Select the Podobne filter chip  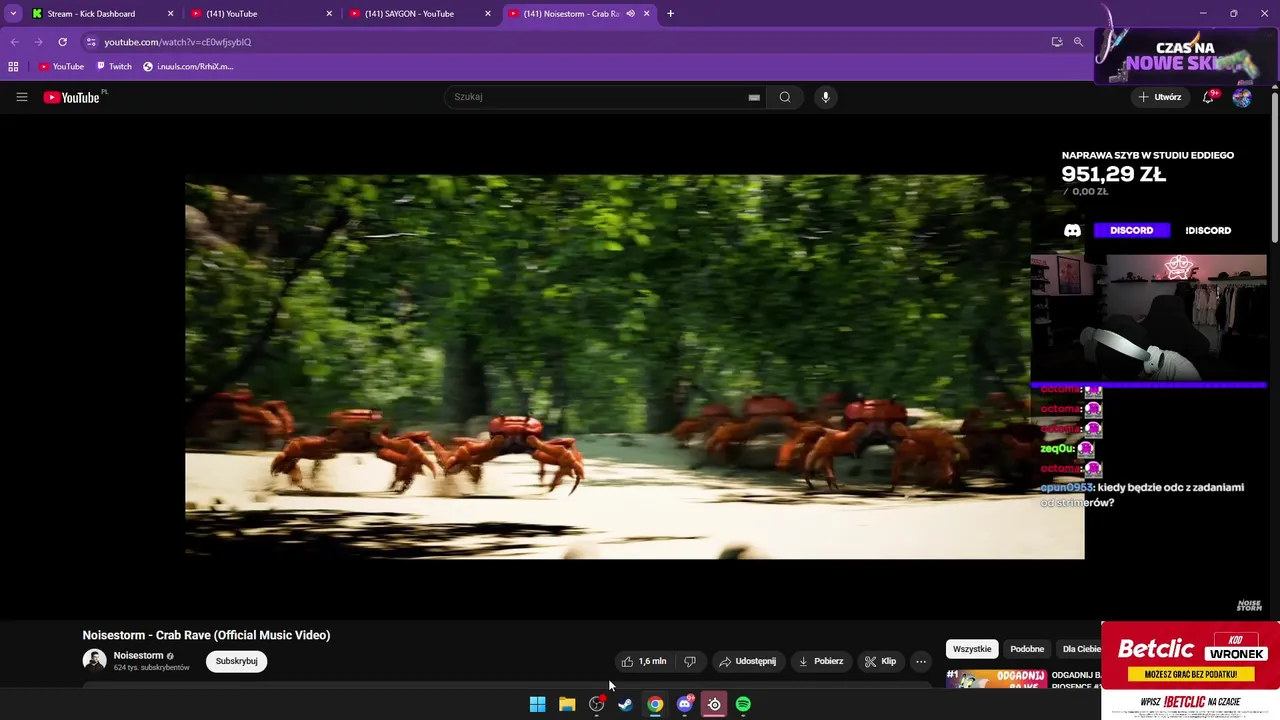pyautogui.click(x=1027, y=649)
